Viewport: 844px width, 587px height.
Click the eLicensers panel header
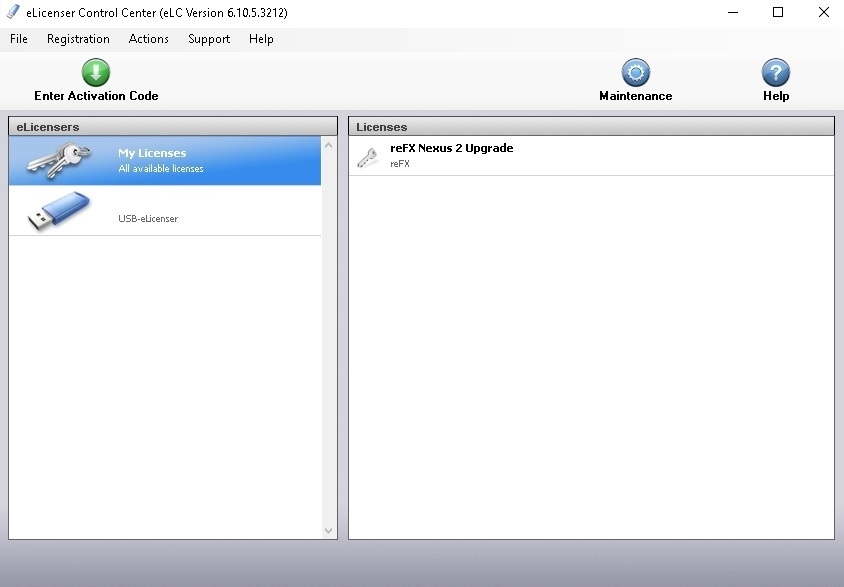pos(173,127)
